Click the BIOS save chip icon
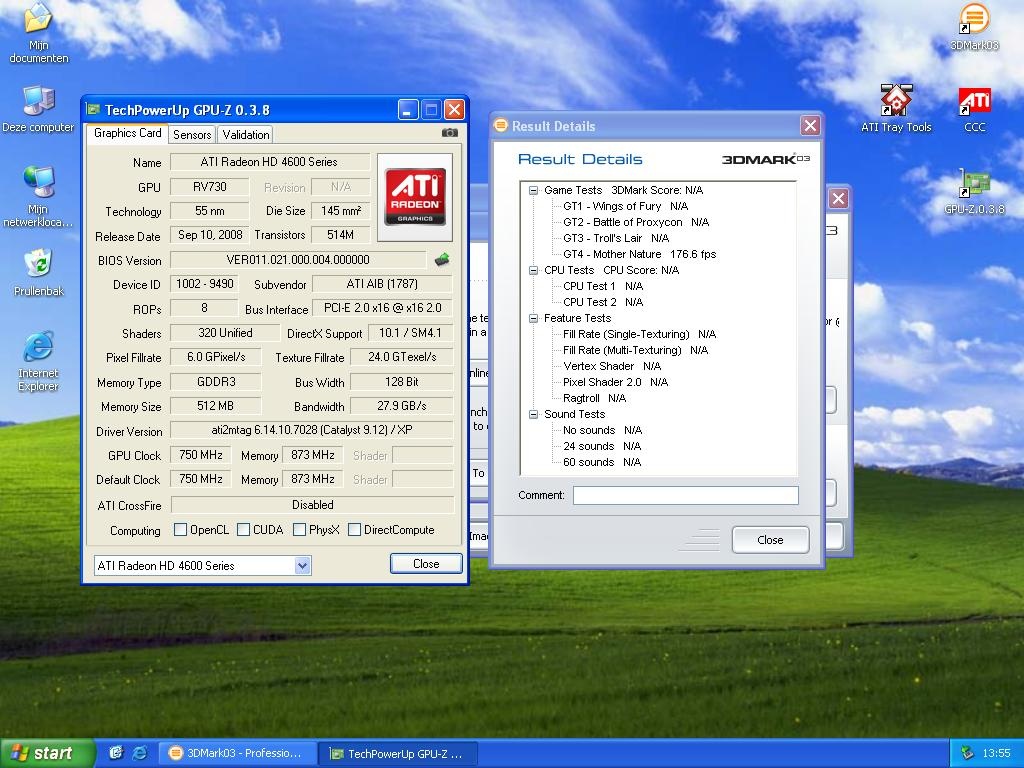The image size is (1024, 768). pos(441,260)
